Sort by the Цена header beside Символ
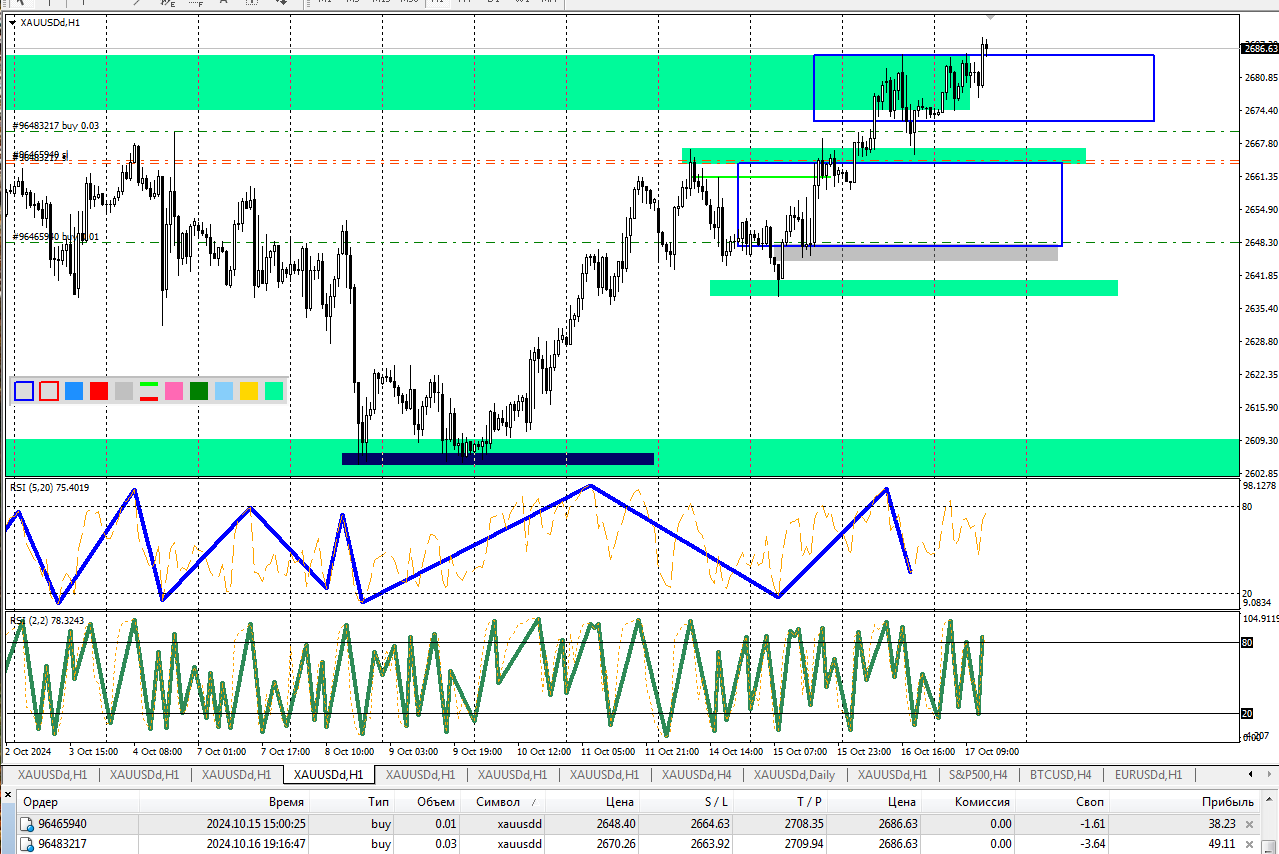Viewport: 1279px width, 854px height. [594, 802]
